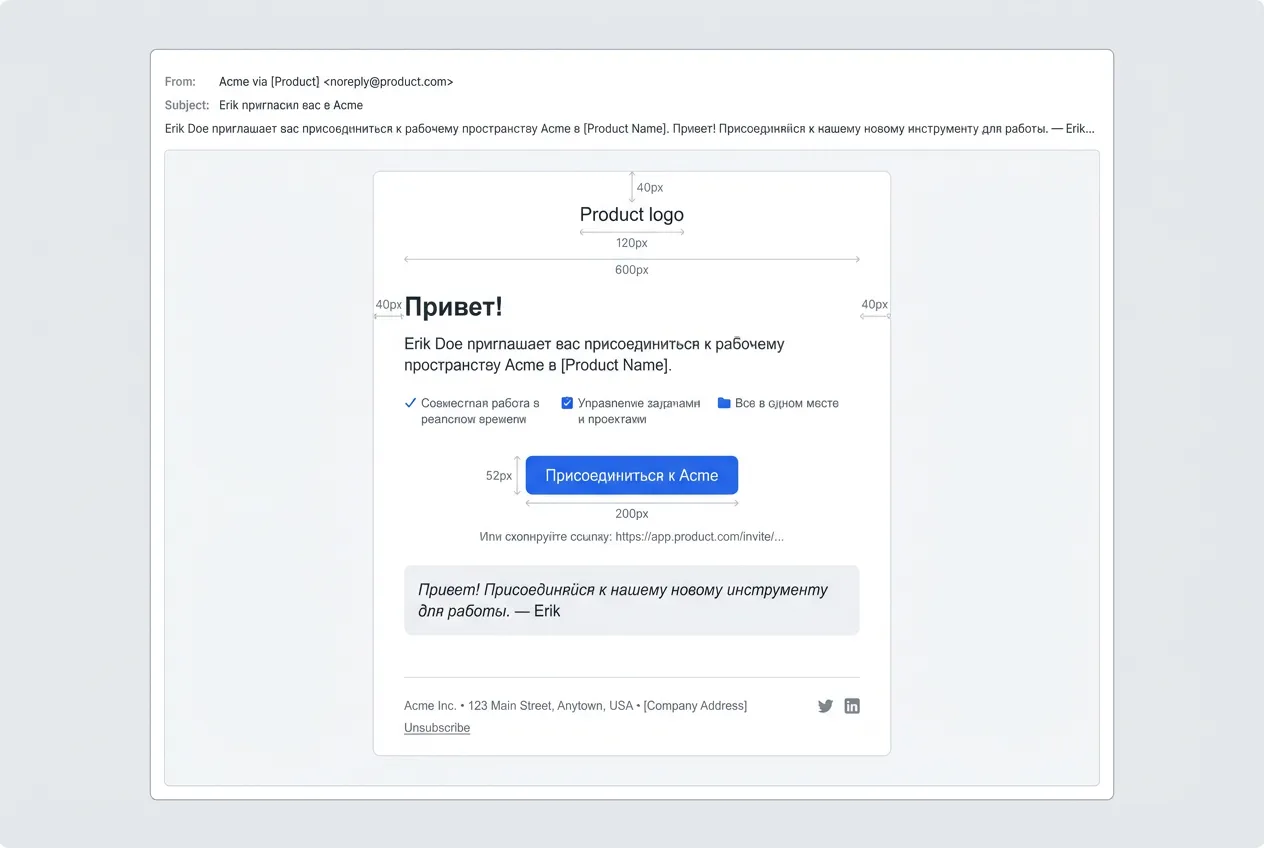Click the app.product.com invite link text
Viewport: 1264px width, 848px height.
point(699,537)
